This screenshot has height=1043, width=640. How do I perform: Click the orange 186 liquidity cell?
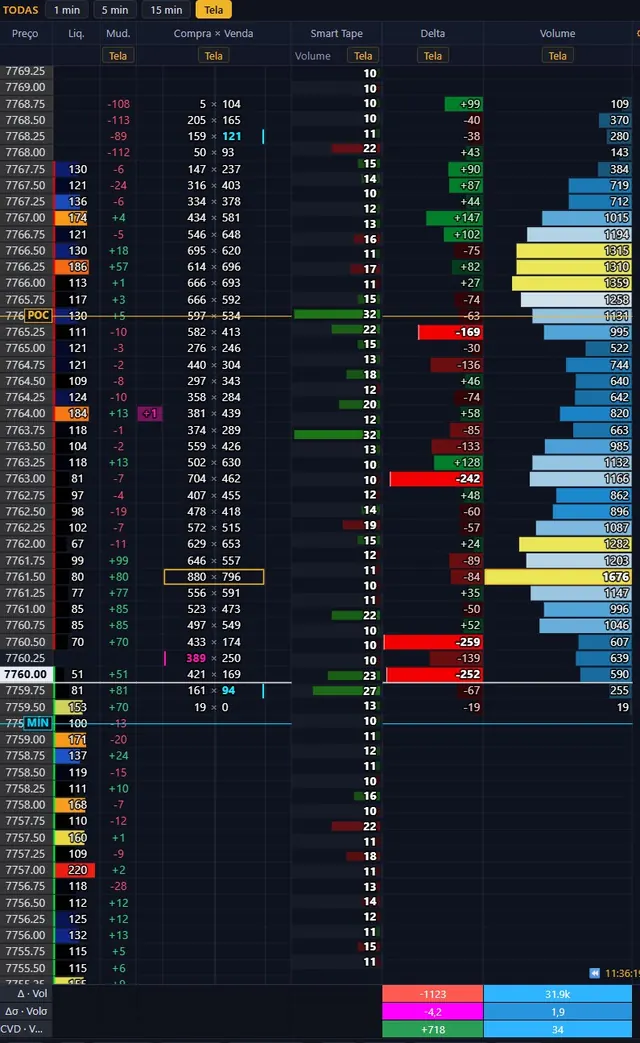click(71, 267)
